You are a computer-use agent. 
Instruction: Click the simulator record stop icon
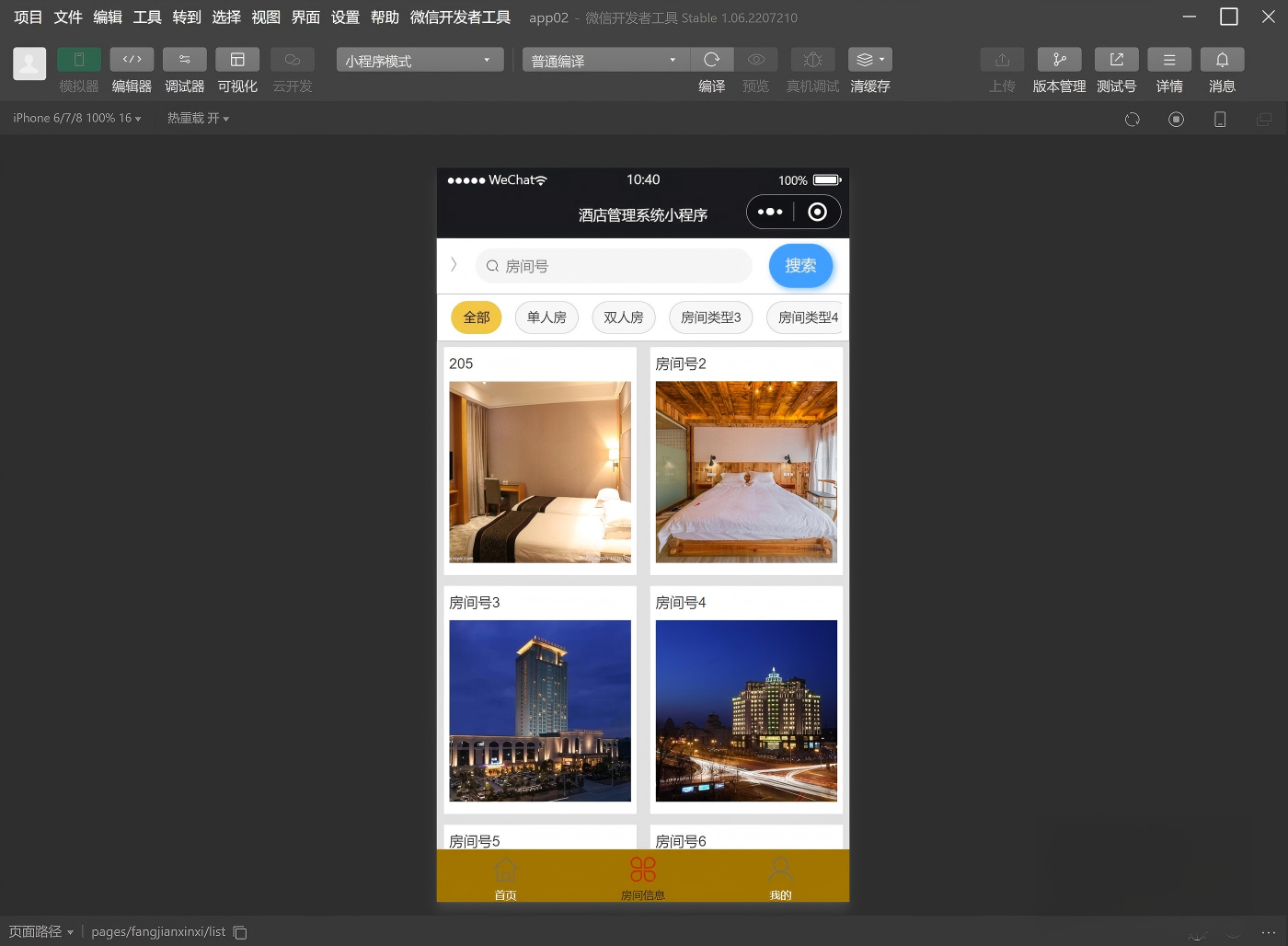pos(1176,120)
